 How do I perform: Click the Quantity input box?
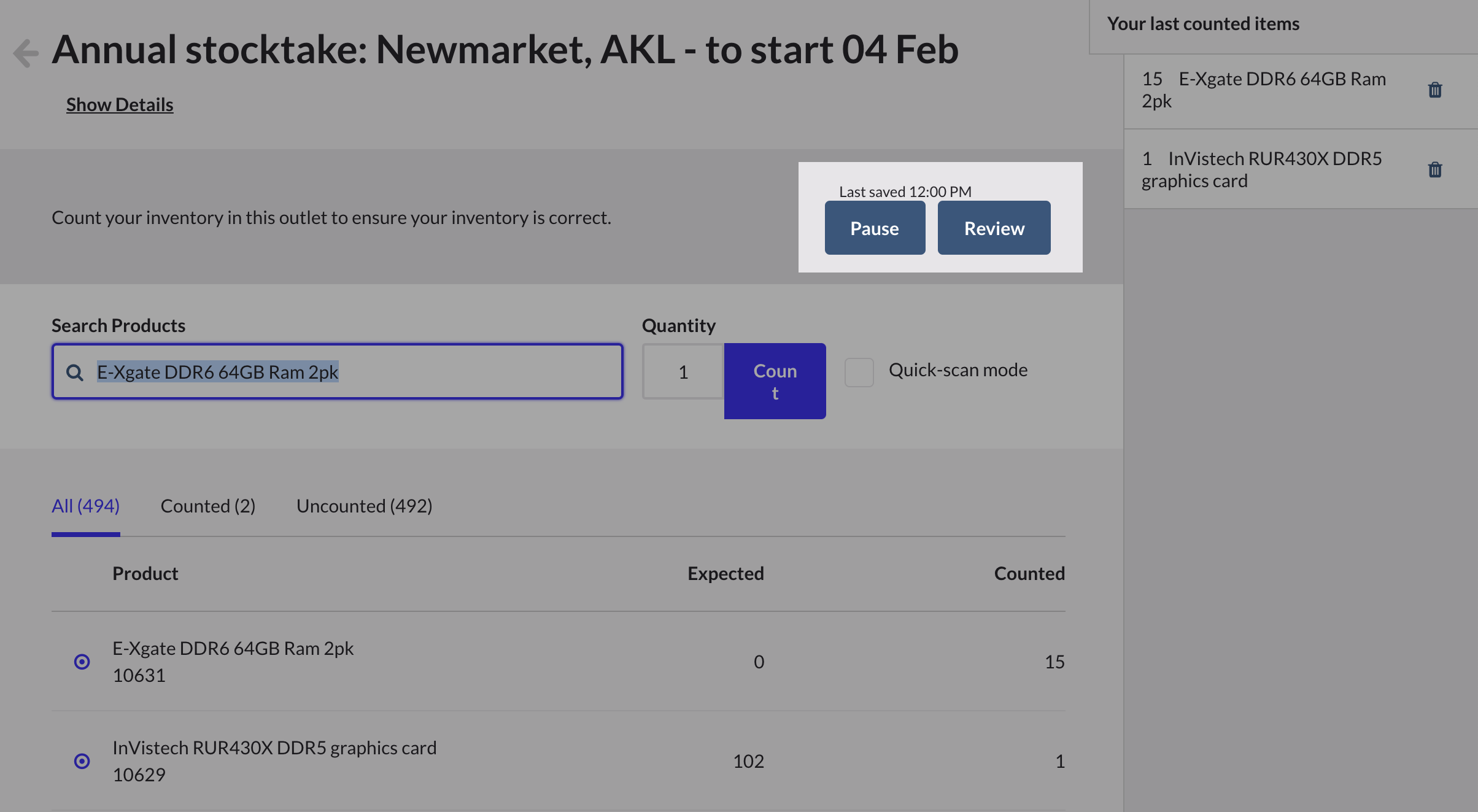click(683, 372)
